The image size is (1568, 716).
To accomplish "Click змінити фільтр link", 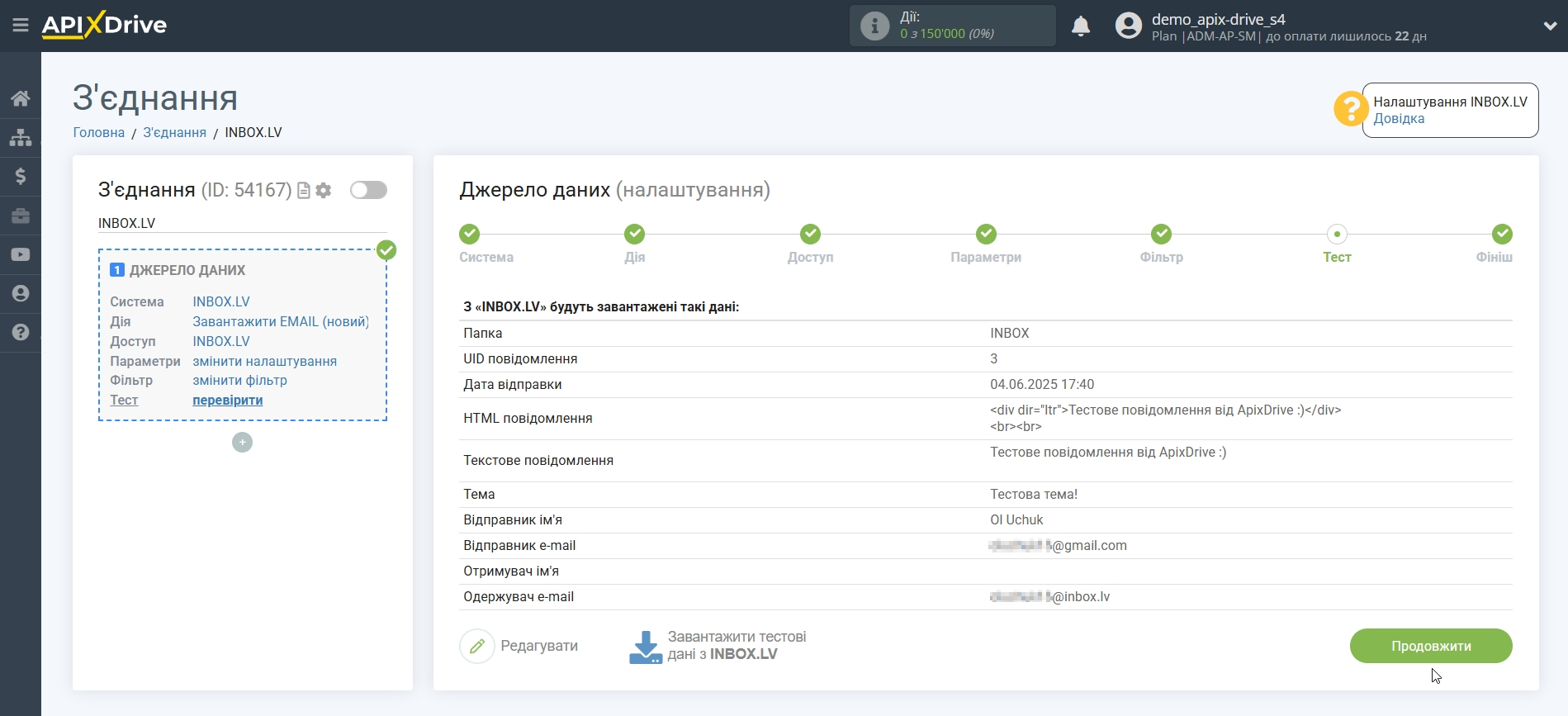I will [x=239, y=380].
